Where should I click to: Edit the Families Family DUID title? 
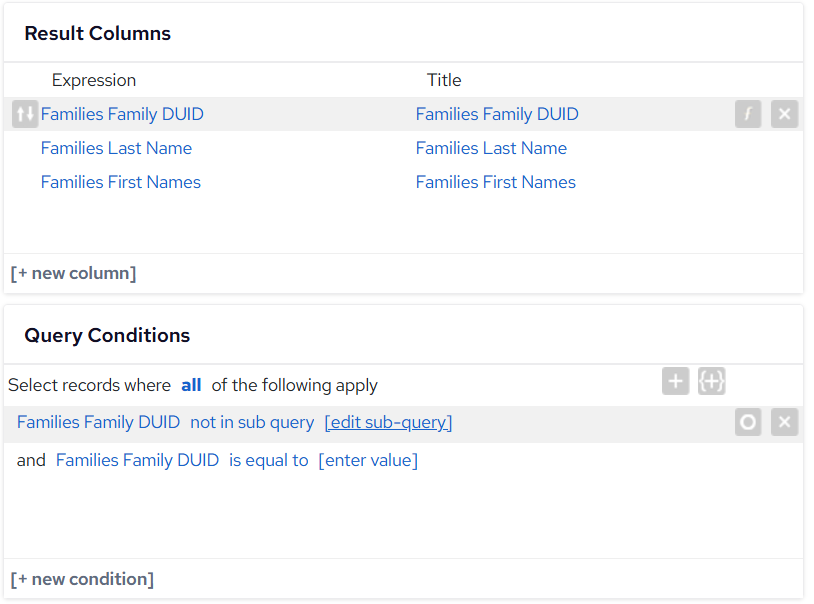(497, 114)
